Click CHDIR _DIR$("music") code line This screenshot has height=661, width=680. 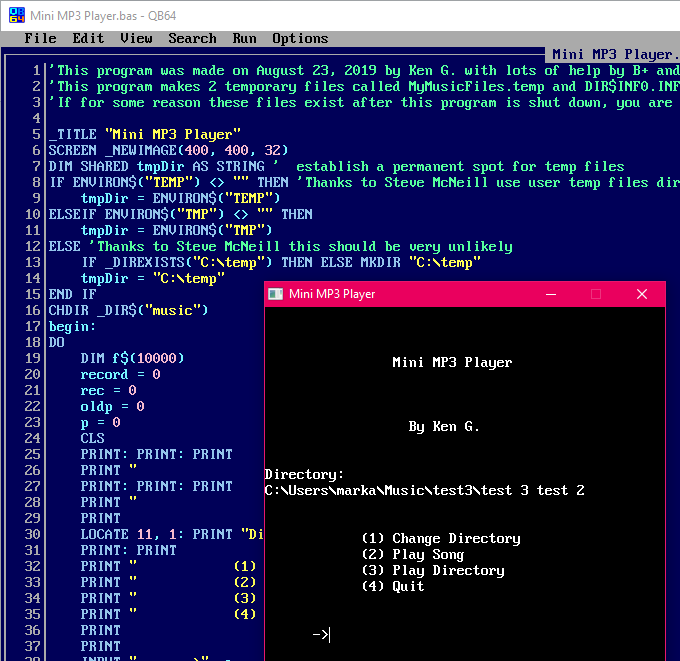pyautogui.click(x=128, y=310)
